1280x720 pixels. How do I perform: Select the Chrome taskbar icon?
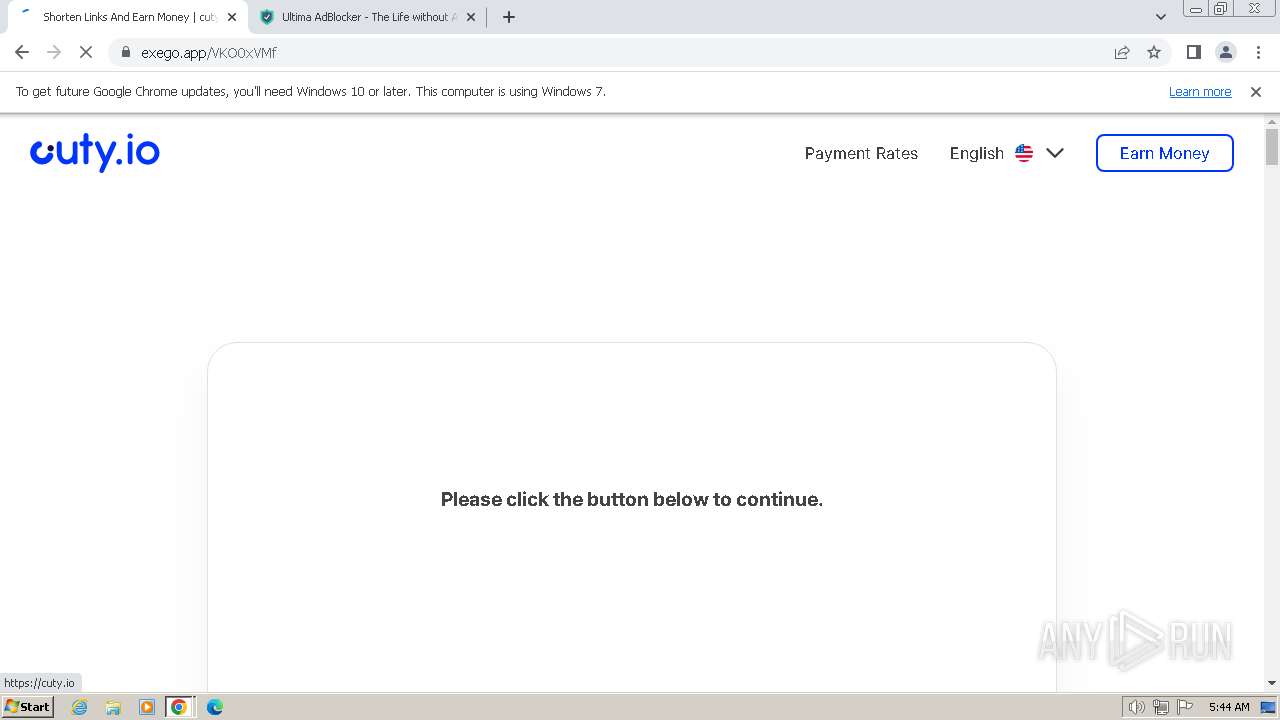(179, 707)
